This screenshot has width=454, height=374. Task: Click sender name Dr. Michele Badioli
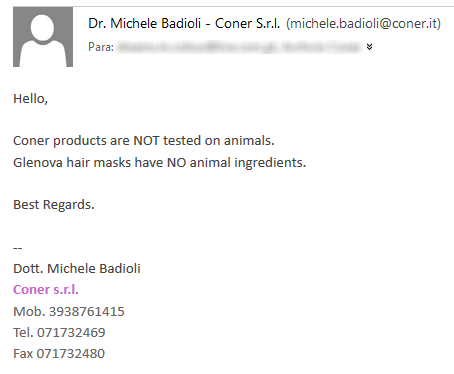[145, 23]
